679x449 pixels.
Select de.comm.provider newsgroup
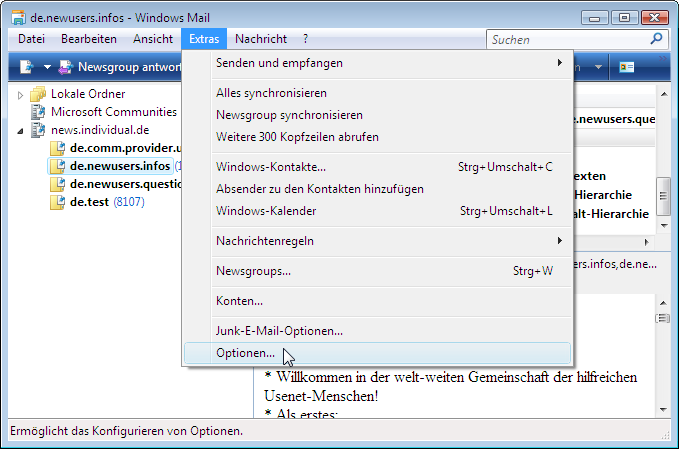[126, 148]
